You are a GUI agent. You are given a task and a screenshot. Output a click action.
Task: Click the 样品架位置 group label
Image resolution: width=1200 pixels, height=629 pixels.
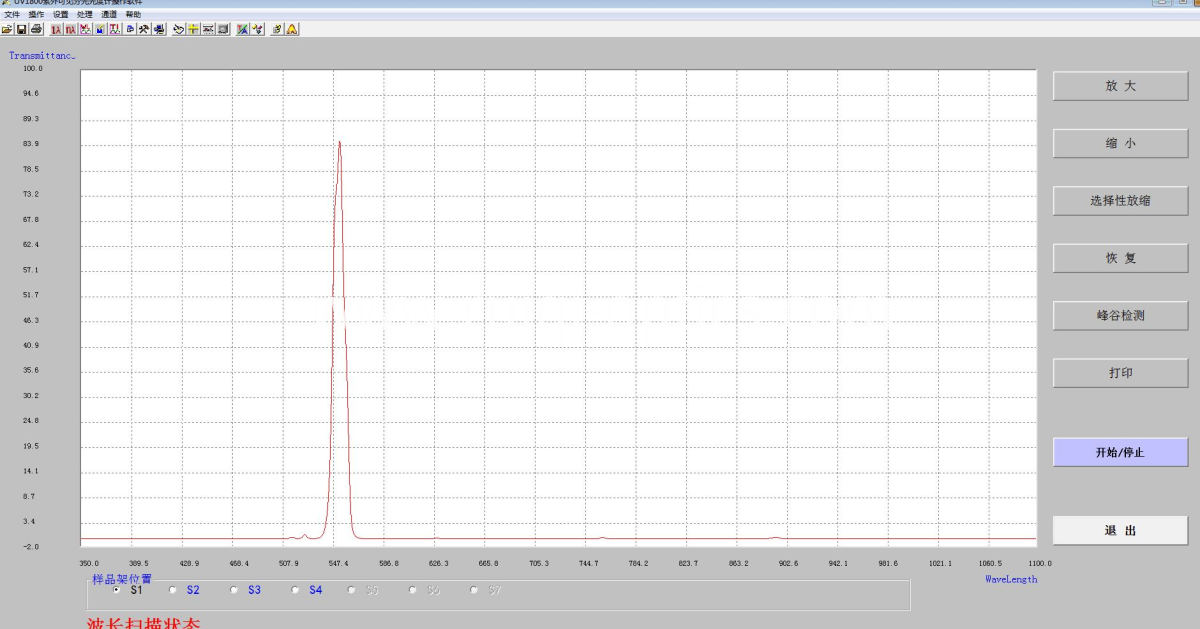[122, 579]
